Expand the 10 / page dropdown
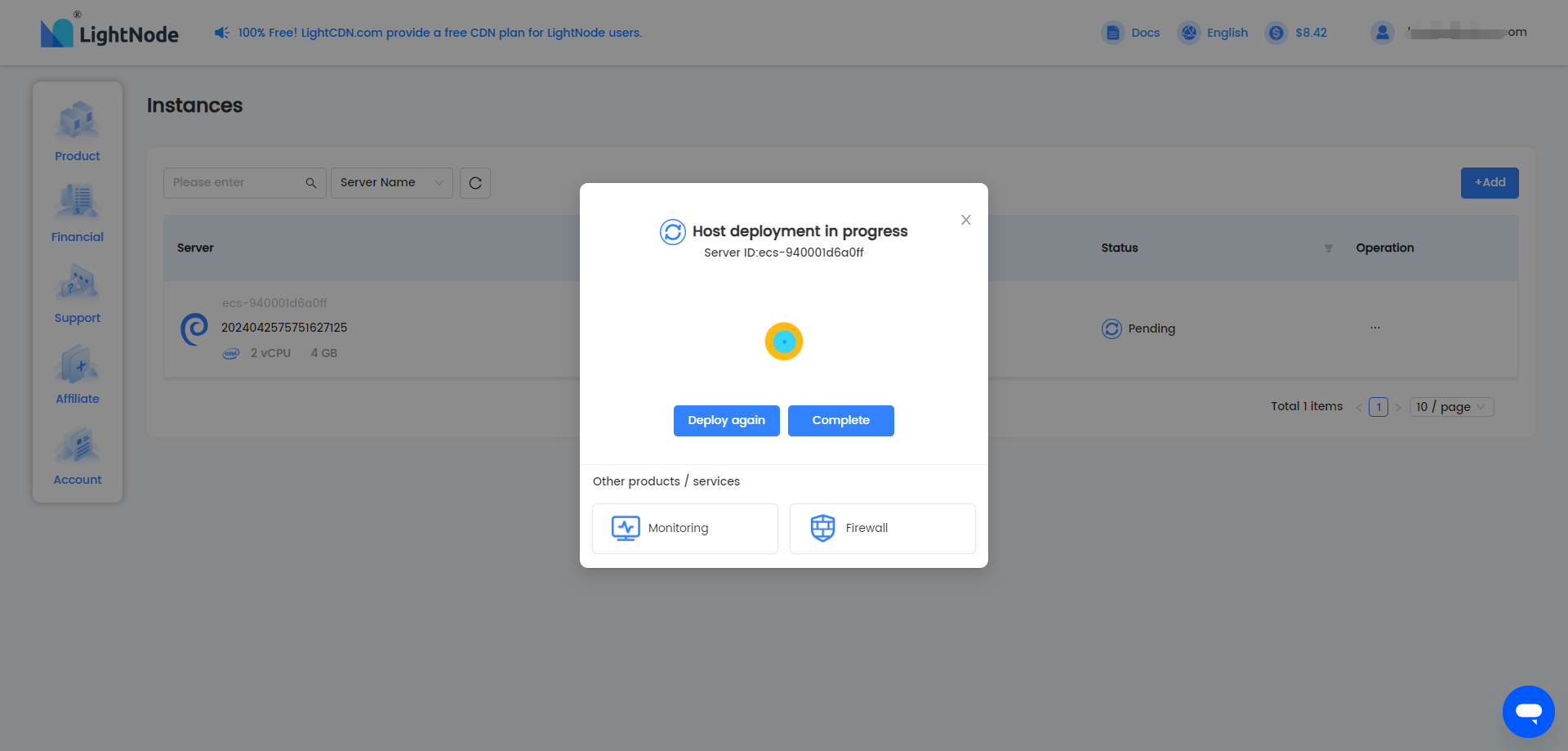 coord(1452,407)
